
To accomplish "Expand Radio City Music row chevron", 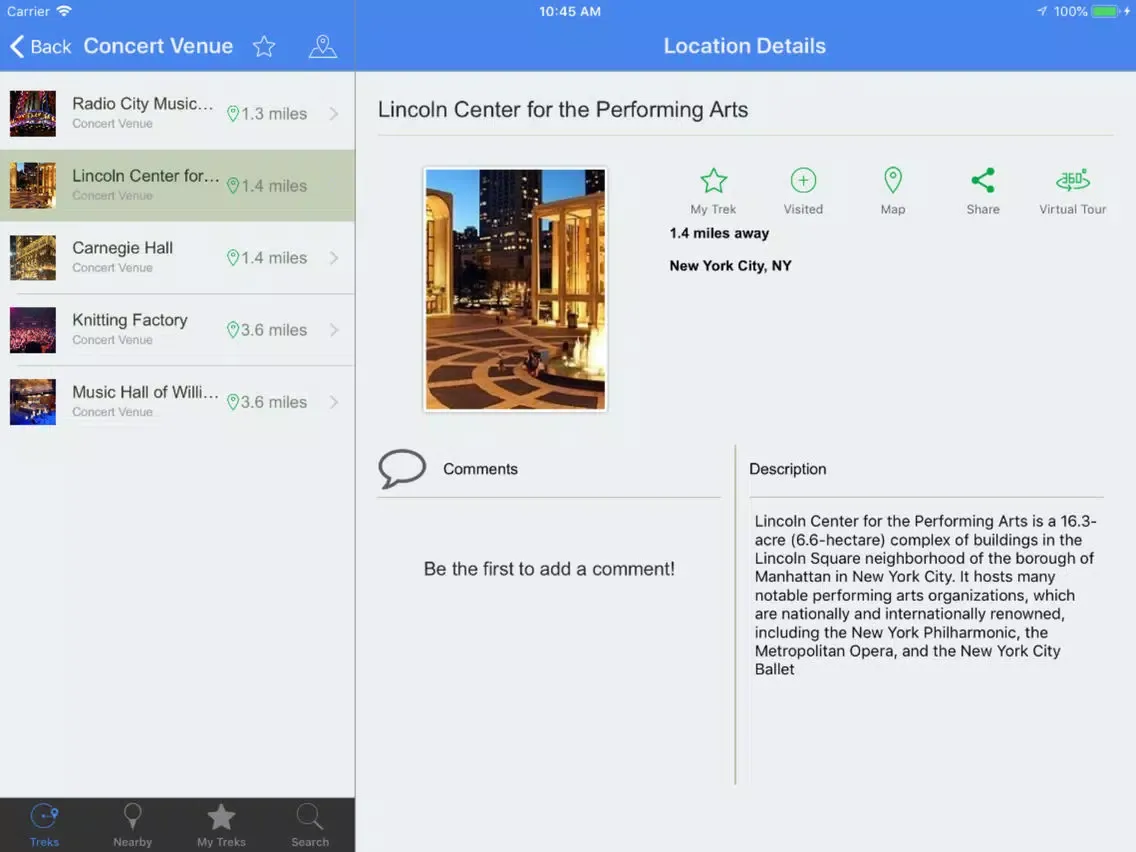I will 334,114.
